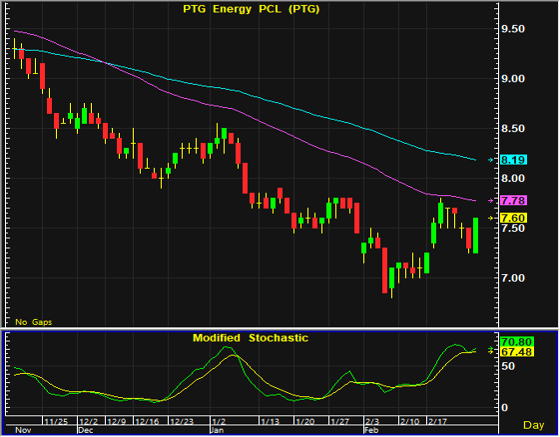The height and width of the screenshot is (437, 560).
Task: Select the magenta moving average value 7.78
Action: pos(513,200)
